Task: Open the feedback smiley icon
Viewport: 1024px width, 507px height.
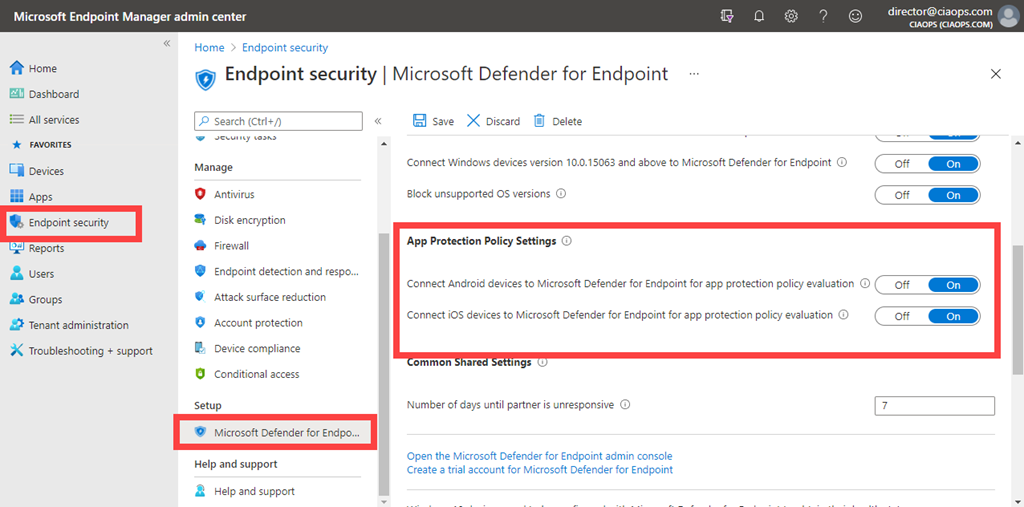Action: (855, 16)
